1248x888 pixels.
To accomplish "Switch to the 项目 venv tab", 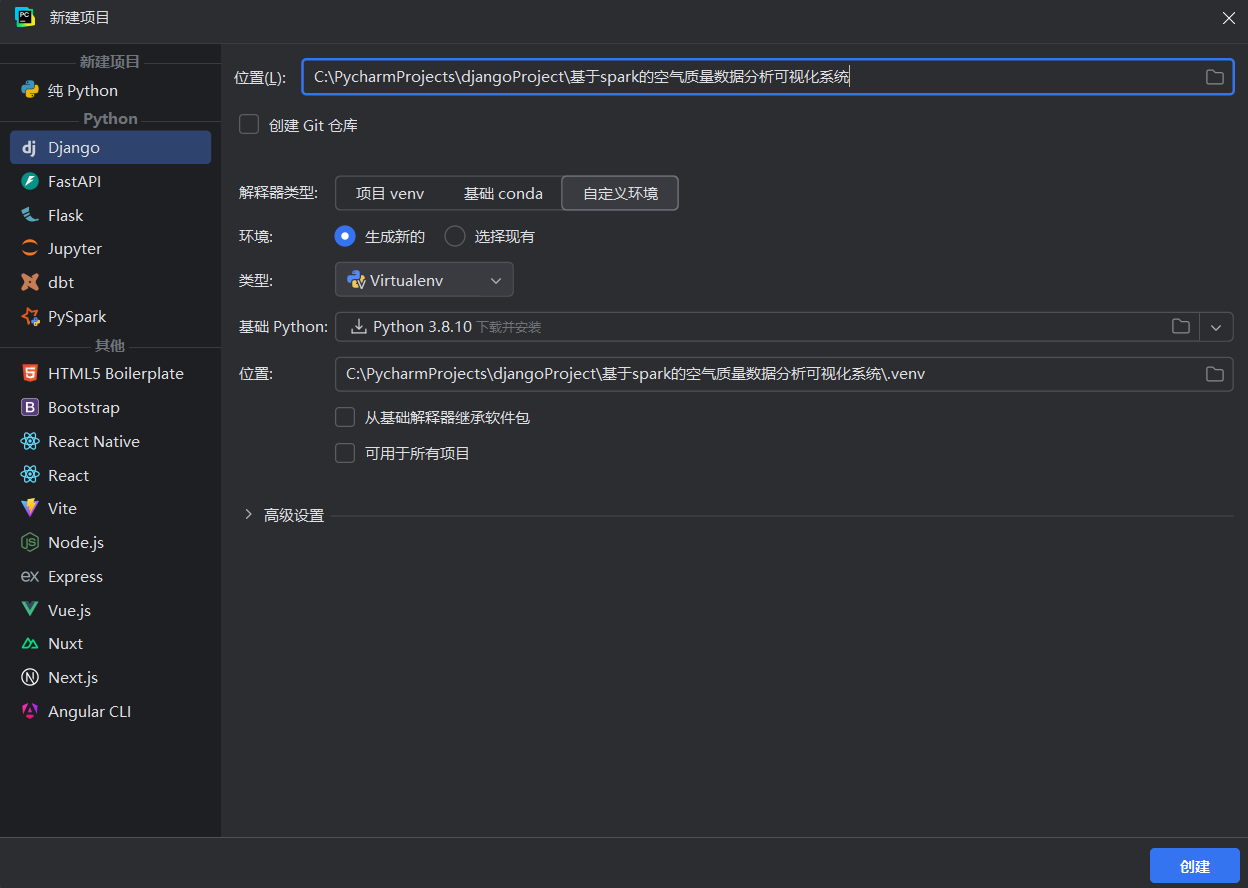I will [x=390, y=194].
